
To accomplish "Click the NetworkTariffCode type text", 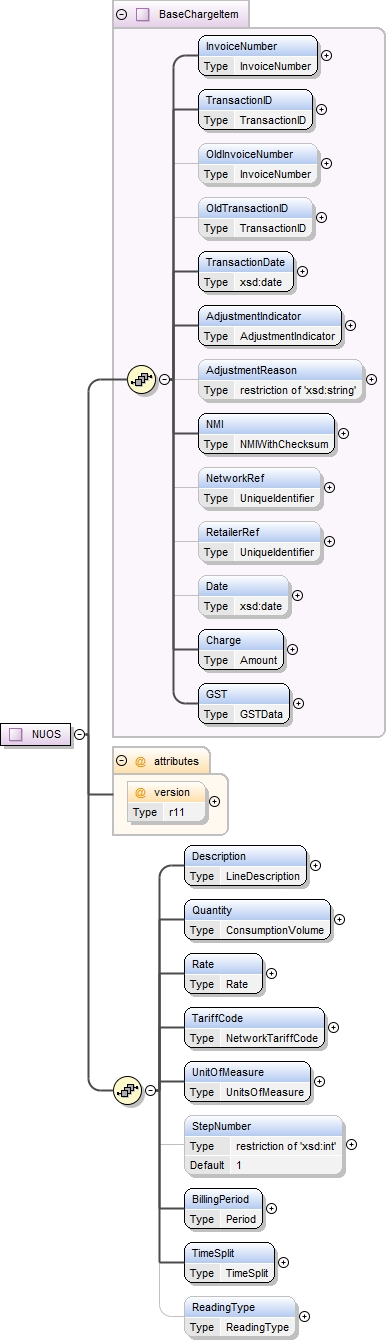I will [x=273, y=1038].
